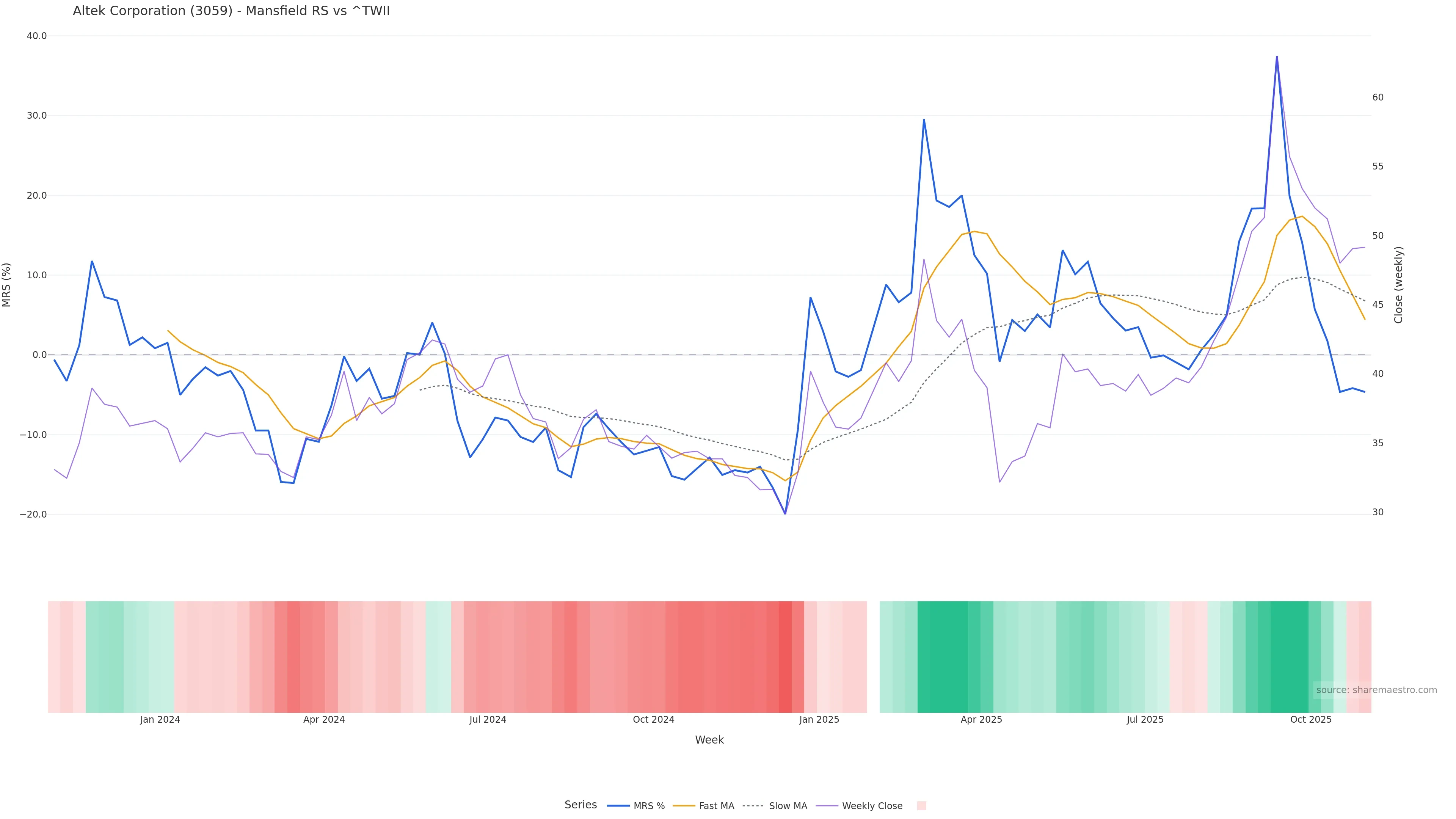Click the Jan 2025 axis label
The width and height of the screenshot is (1456, 819).
tap(819, 720)
